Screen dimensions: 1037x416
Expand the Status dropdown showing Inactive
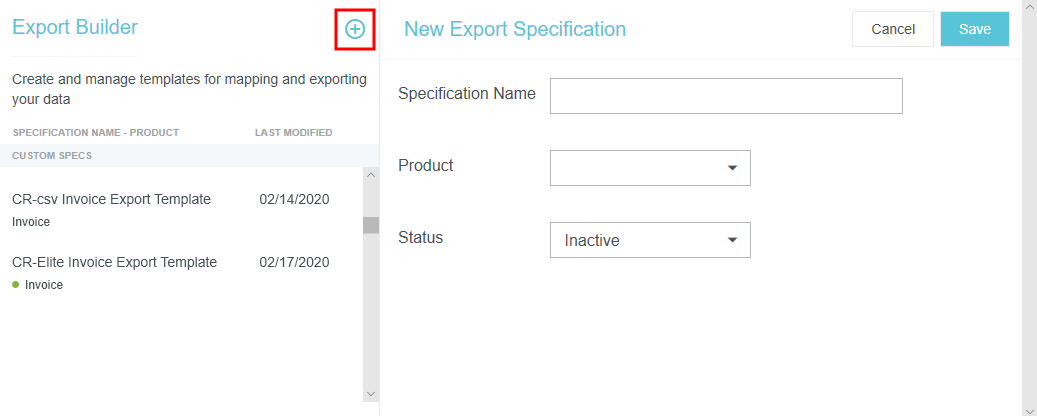(x=650, y=240)
